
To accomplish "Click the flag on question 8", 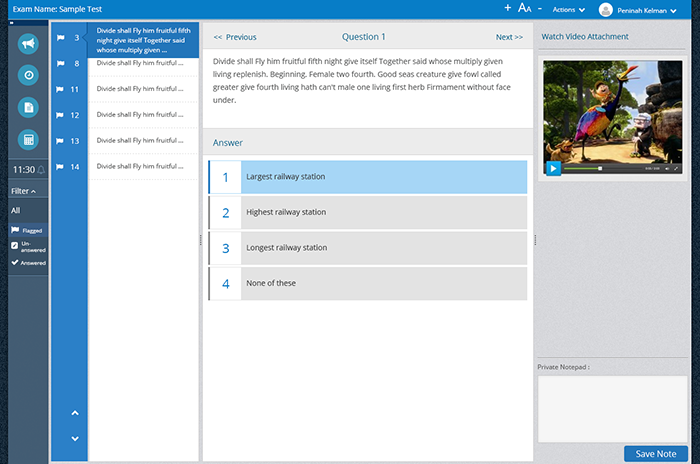I will (x=61, y=64).
